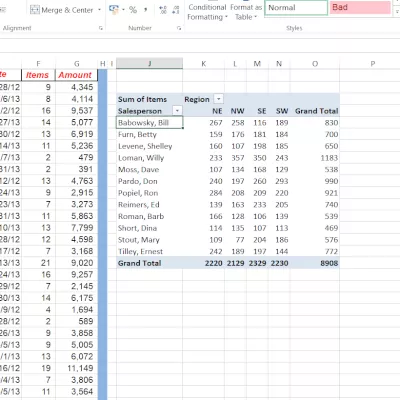This screenshot has height=400, width=400.
Task: Select Loman, Willy grand total 1183
Action: [x=315, y=158]
